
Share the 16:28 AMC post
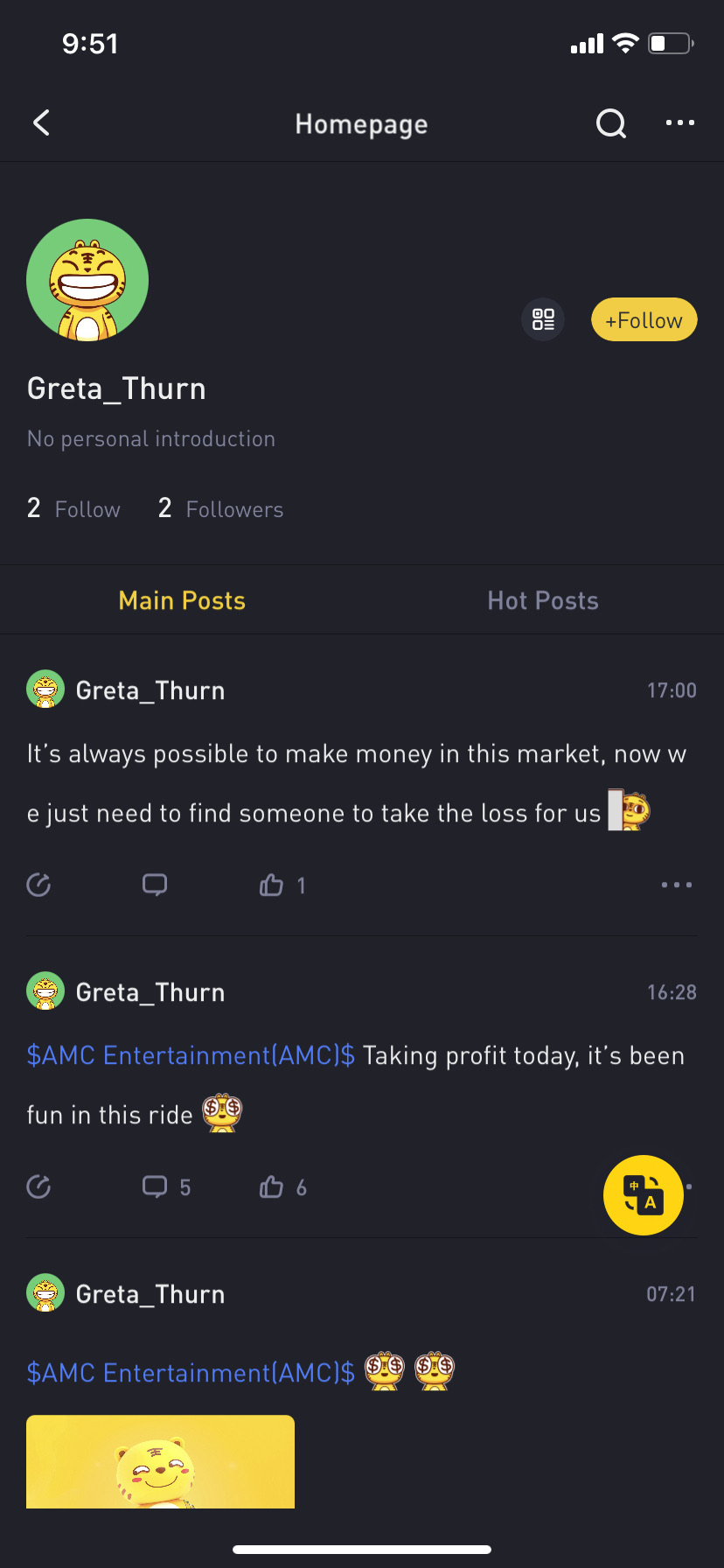click(39, 1187)
